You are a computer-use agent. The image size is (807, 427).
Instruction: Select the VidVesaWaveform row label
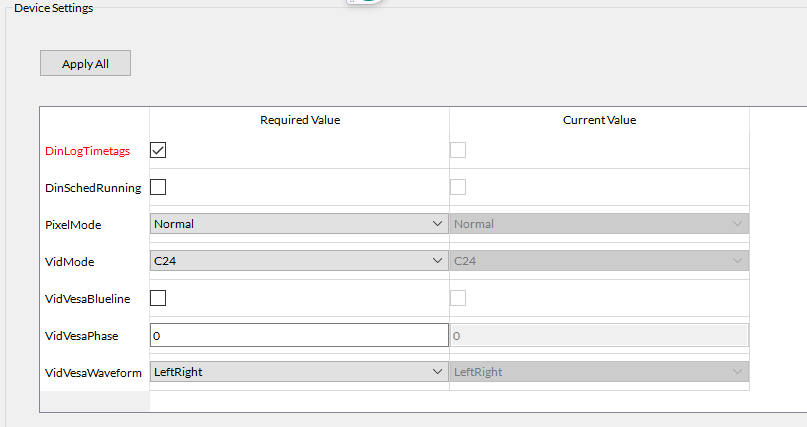tap(93, 373)
